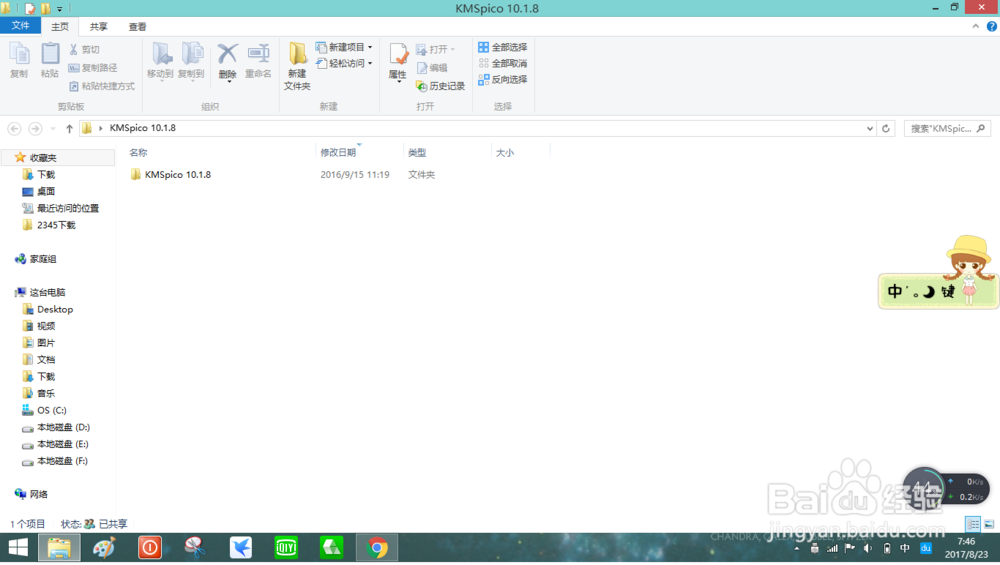Expand the Delete (删除) dropdown arrow
1000x565 pixels.
(x=228, y=82)
